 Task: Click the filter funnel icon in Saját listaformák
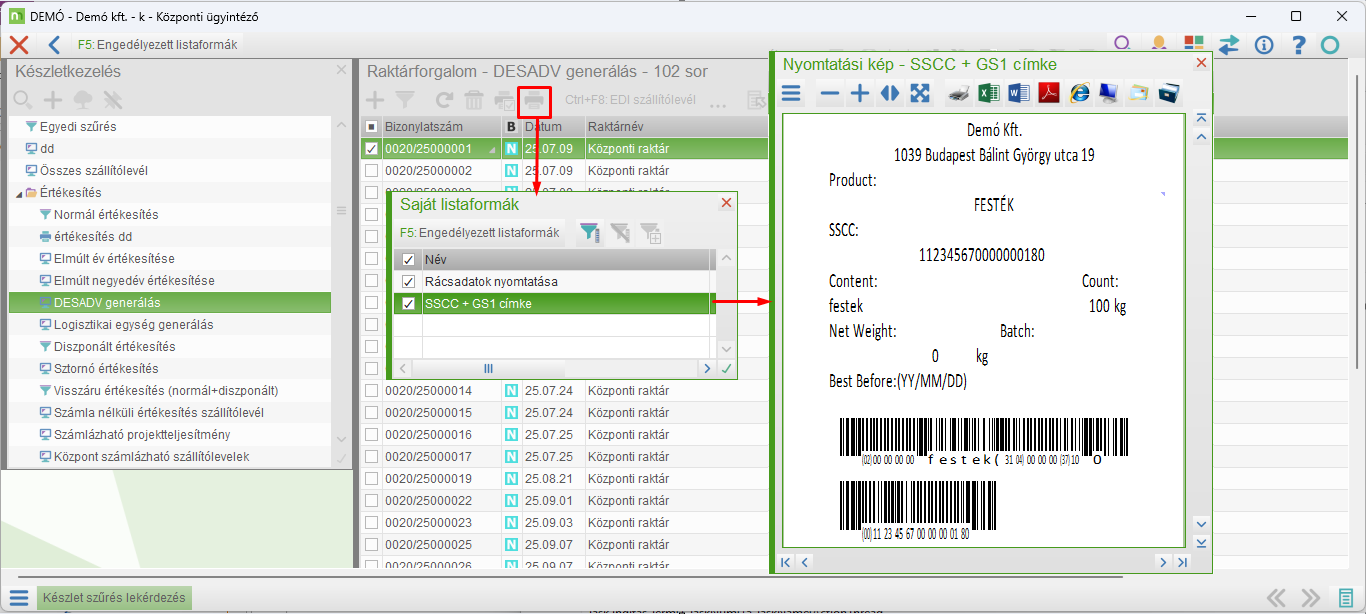click(589, 233)
